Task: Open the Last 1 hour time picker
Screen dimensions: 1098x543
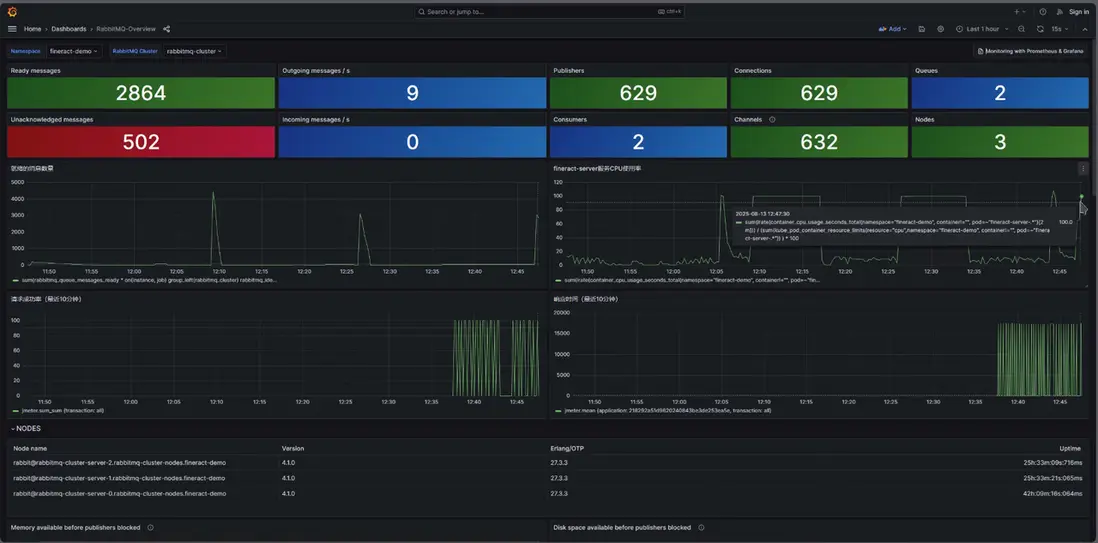Action: (982, 29)
